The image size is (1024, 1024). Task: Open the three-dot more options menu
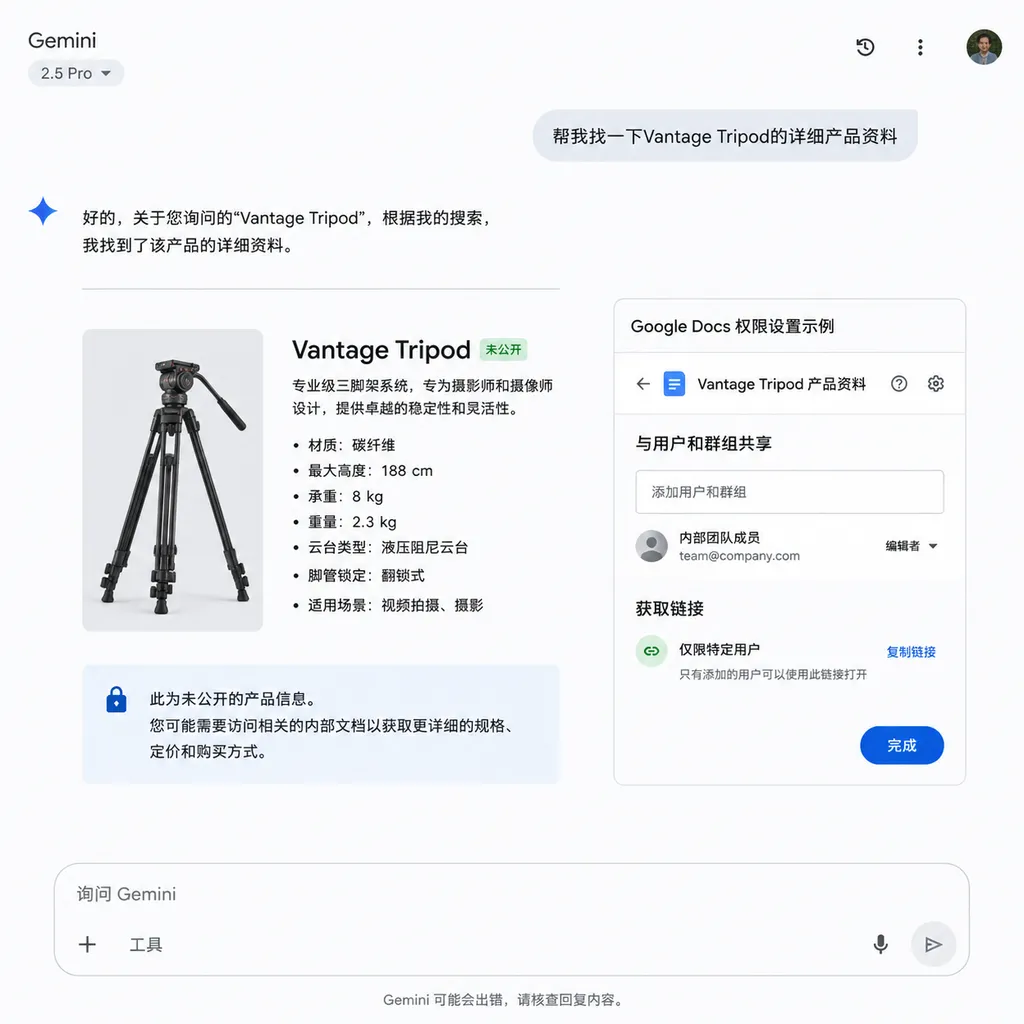920,47
